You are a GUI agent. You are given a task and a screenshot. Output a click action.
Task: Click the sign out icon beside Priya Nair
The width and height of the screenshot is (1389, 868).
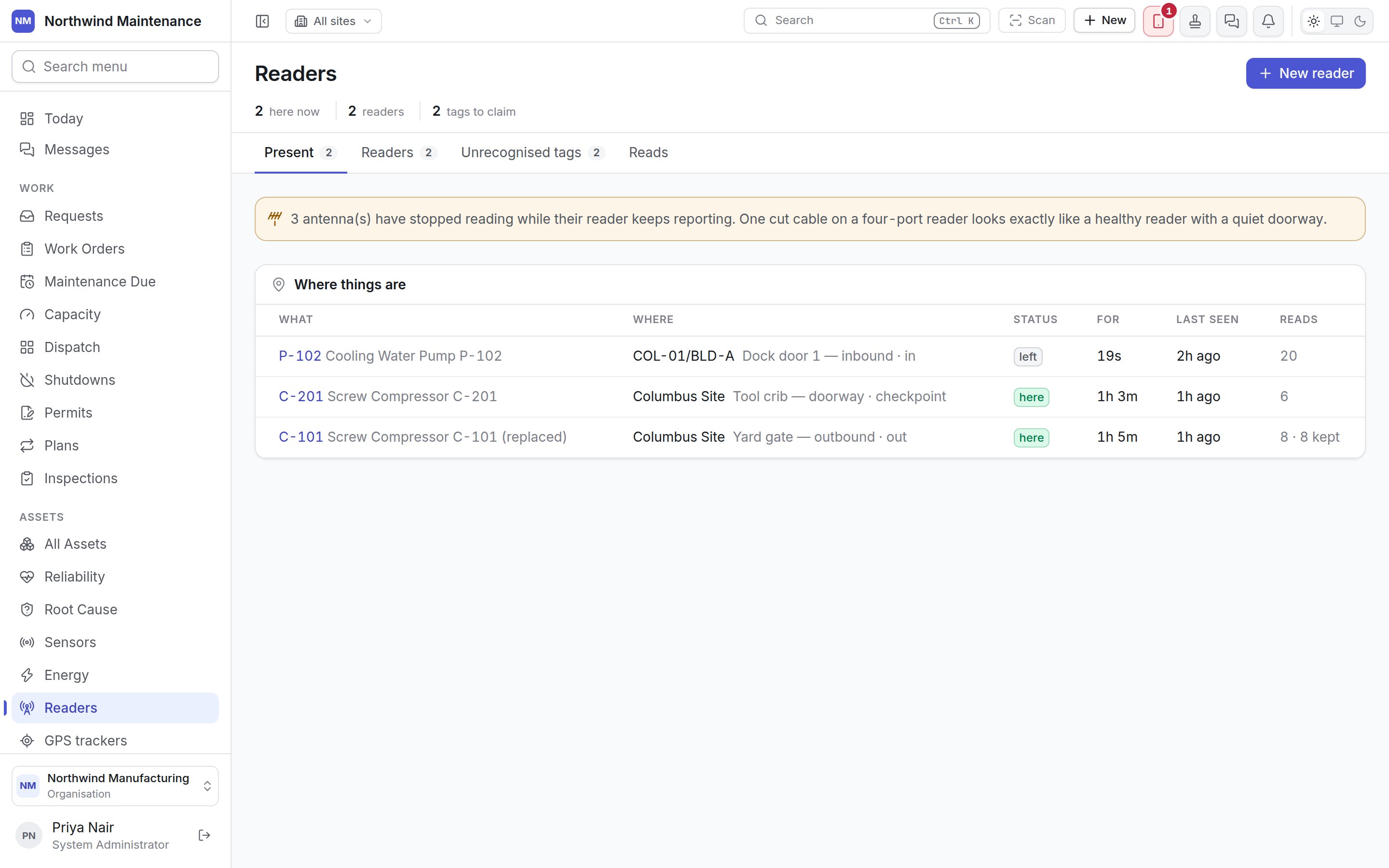tap(204, 835)
